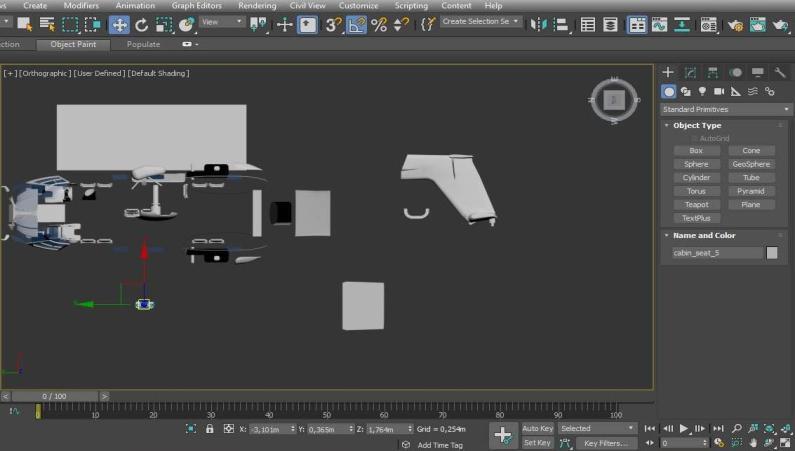The width and height of the screenshot is (795, 451).
Task: Open the View reference coordinate dropdown
Action: coord(222,22)
